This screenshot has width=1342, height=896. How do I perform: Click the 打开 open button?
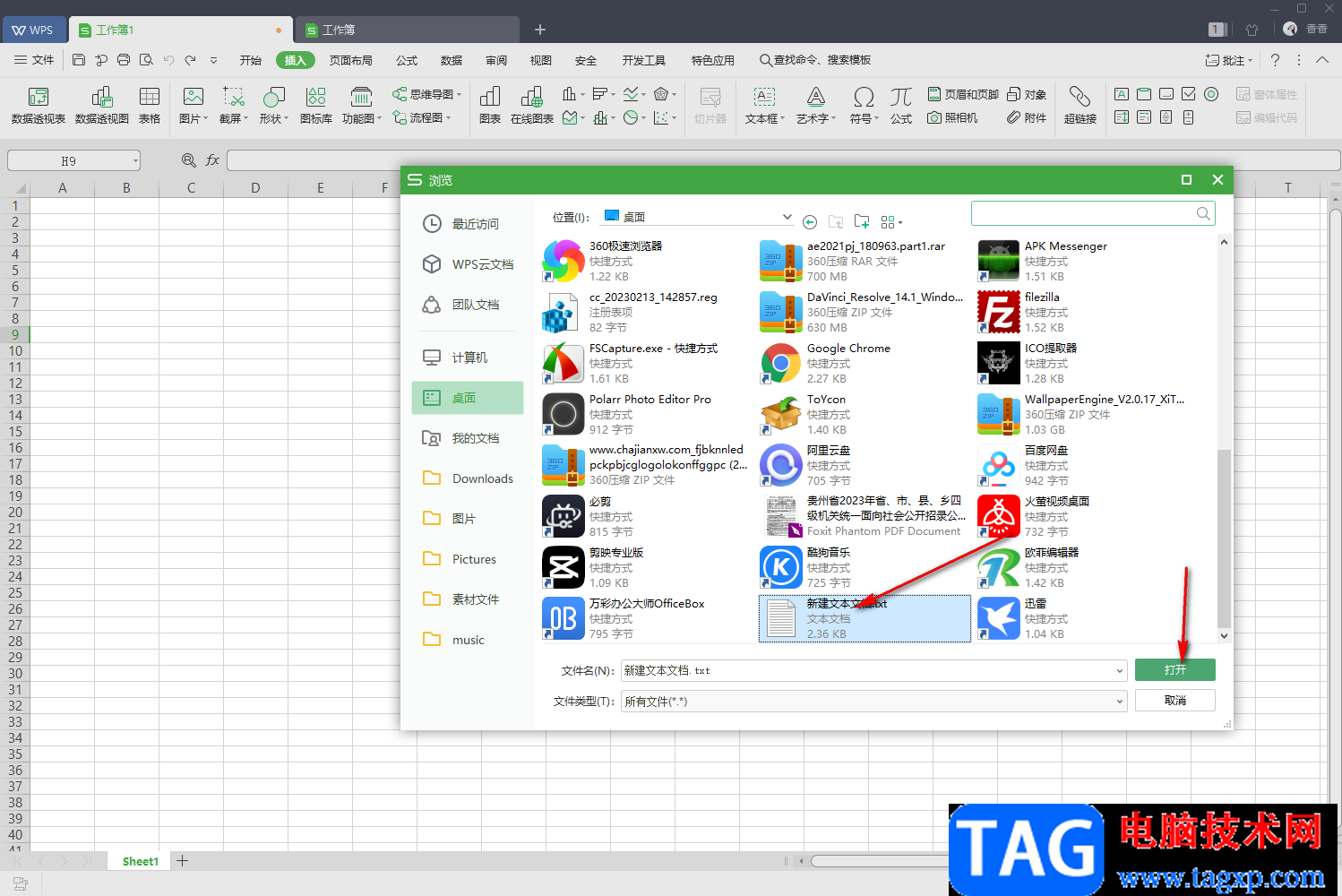1174,670
